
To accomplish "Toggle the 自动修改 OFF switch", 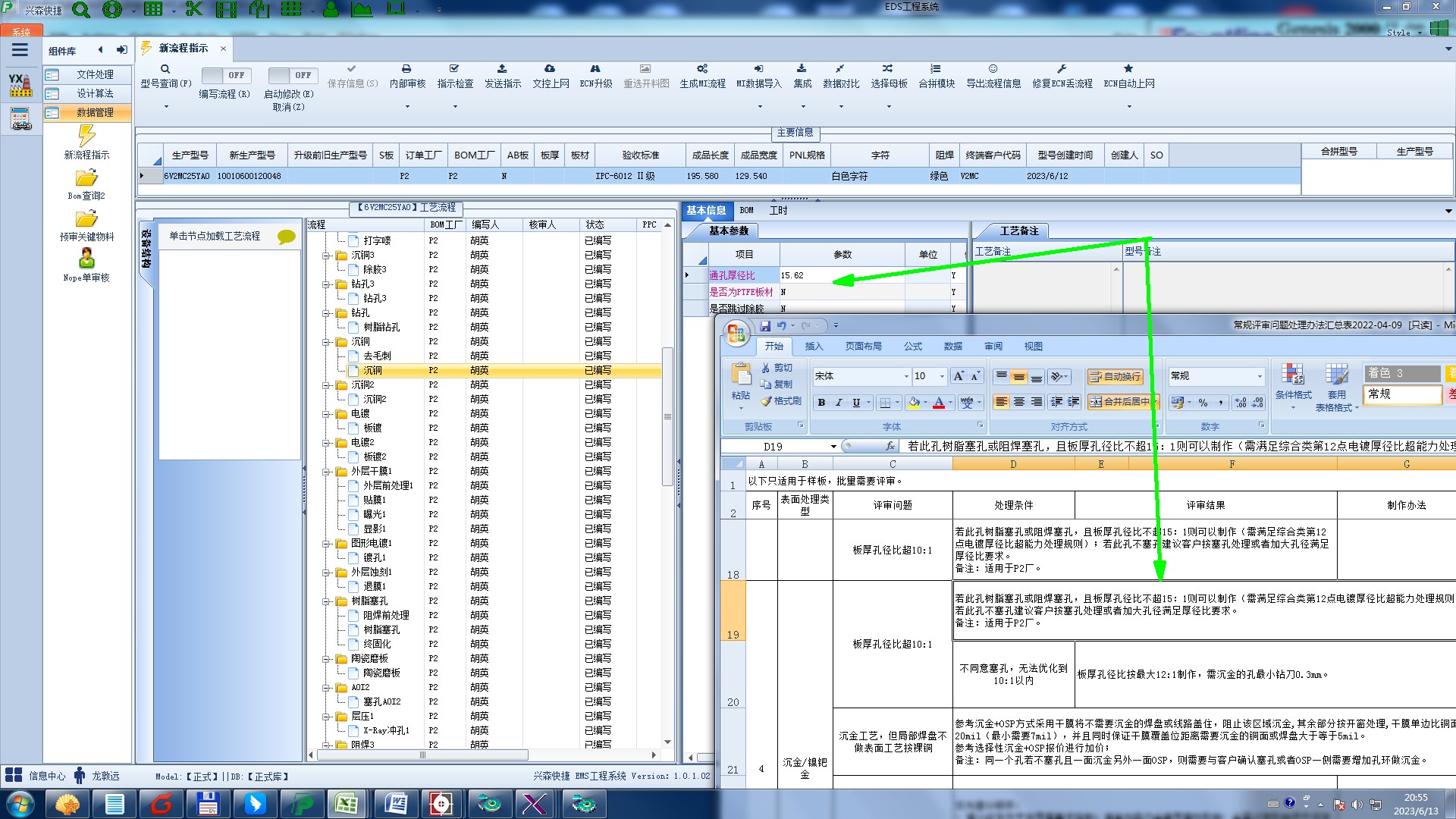I will tap(293, 75).
